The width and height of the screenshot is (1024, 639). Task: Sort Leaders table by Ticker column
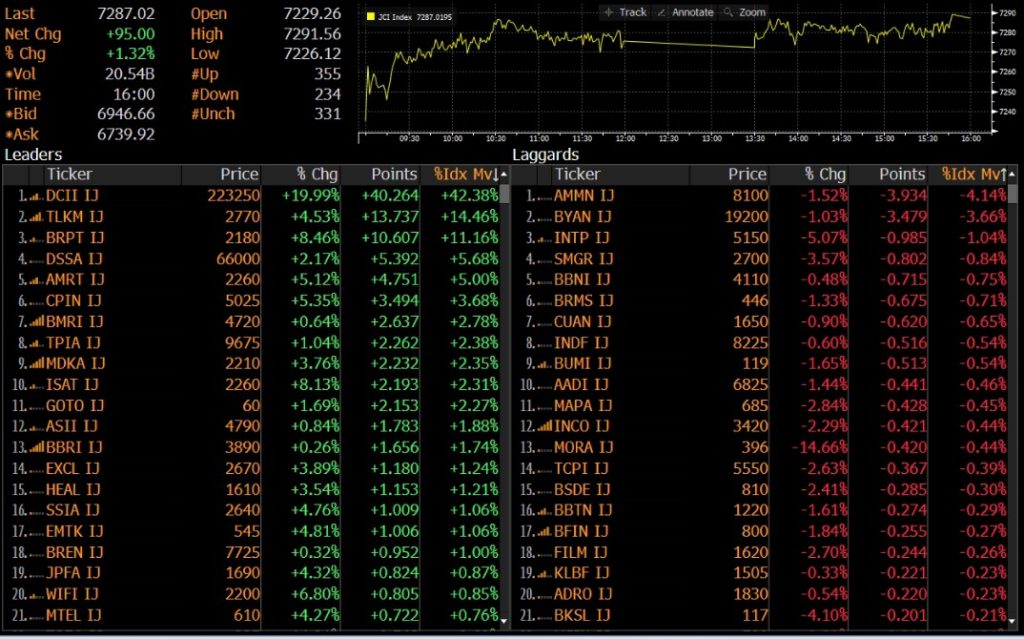coord(69,174)
